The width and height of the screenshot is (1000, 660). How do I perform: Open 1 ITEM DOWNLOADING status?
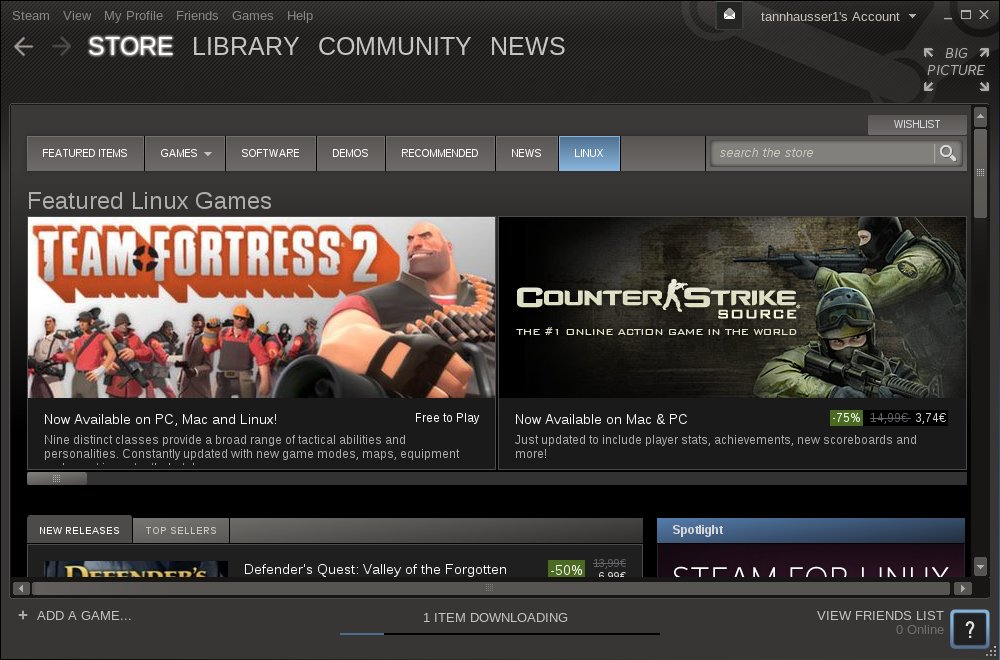coord(495,617)
